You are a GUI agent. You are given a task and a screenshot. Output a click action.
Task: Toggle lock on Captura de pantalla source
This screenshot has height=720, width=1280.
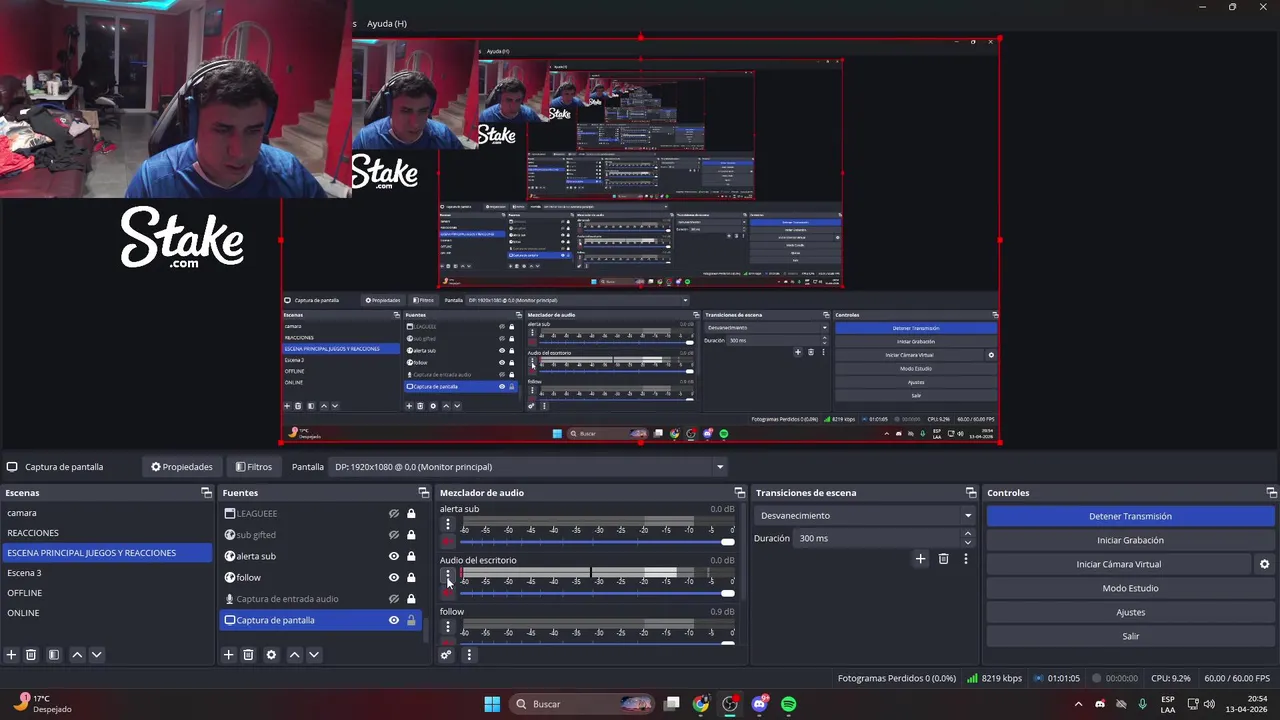click(411, 620)
